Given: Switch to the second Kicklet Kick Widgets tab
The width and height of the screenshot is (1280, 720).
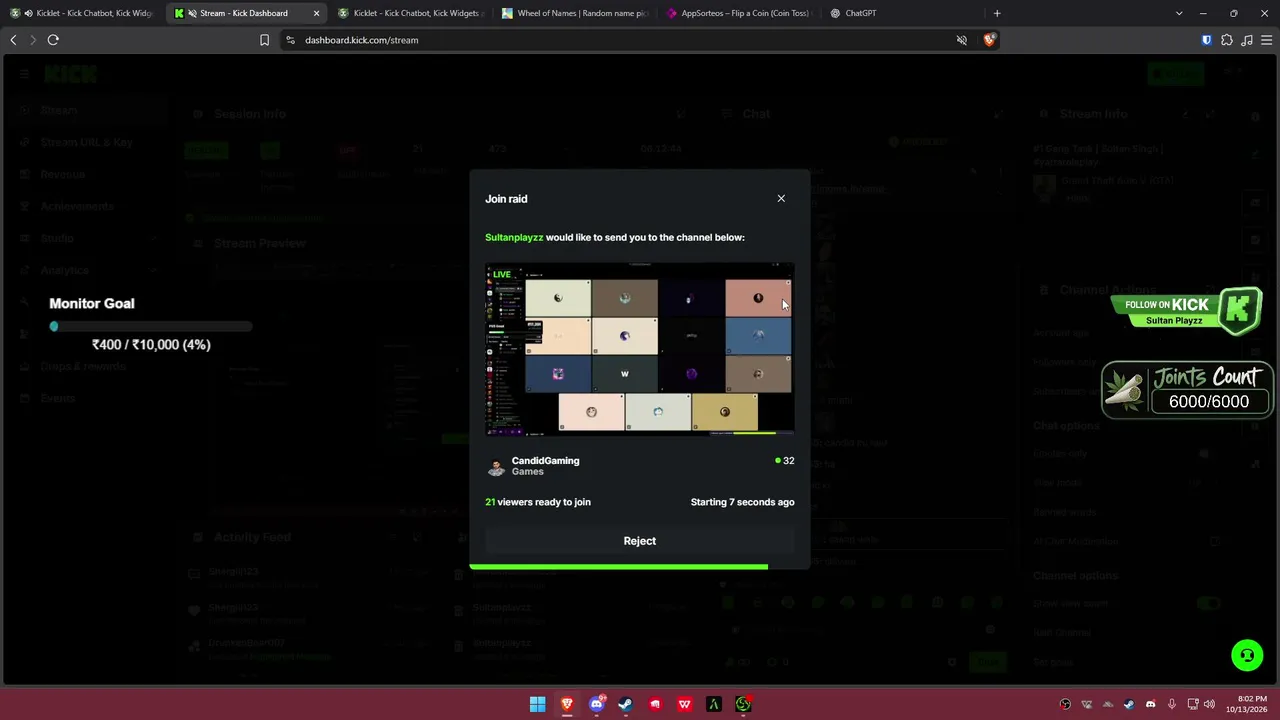Looking at the screenshot, I should (x=410, y=13).
